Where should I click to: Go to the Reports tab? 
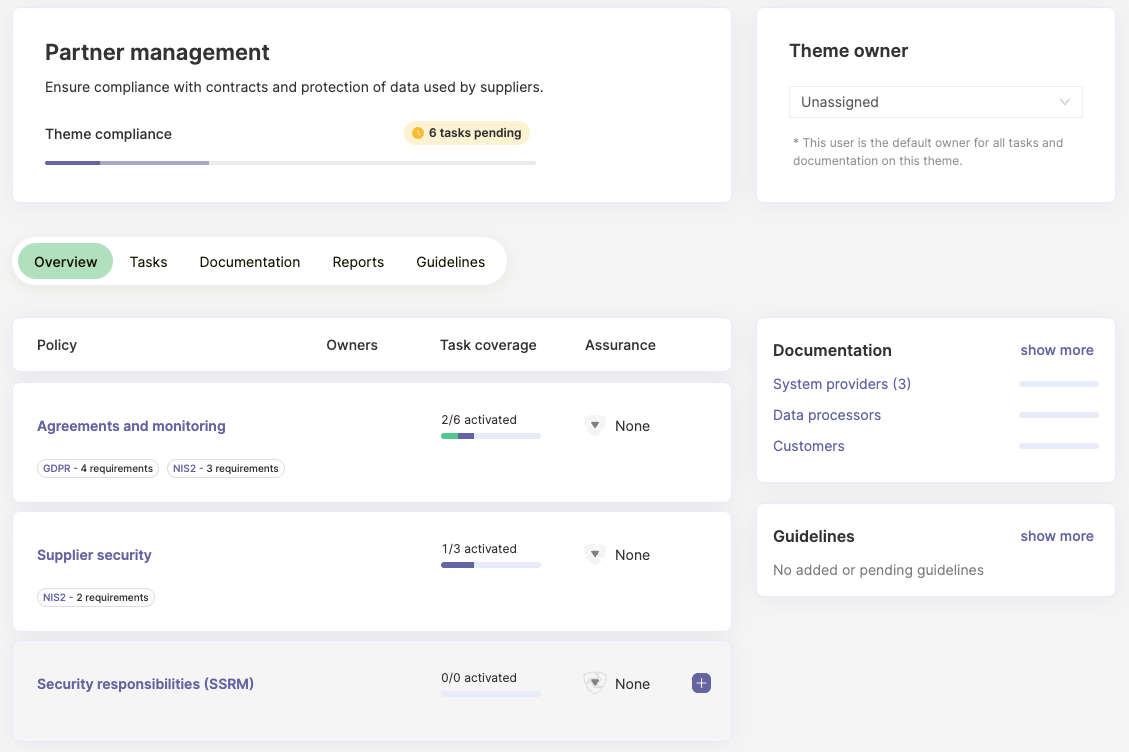click(358, 262)
